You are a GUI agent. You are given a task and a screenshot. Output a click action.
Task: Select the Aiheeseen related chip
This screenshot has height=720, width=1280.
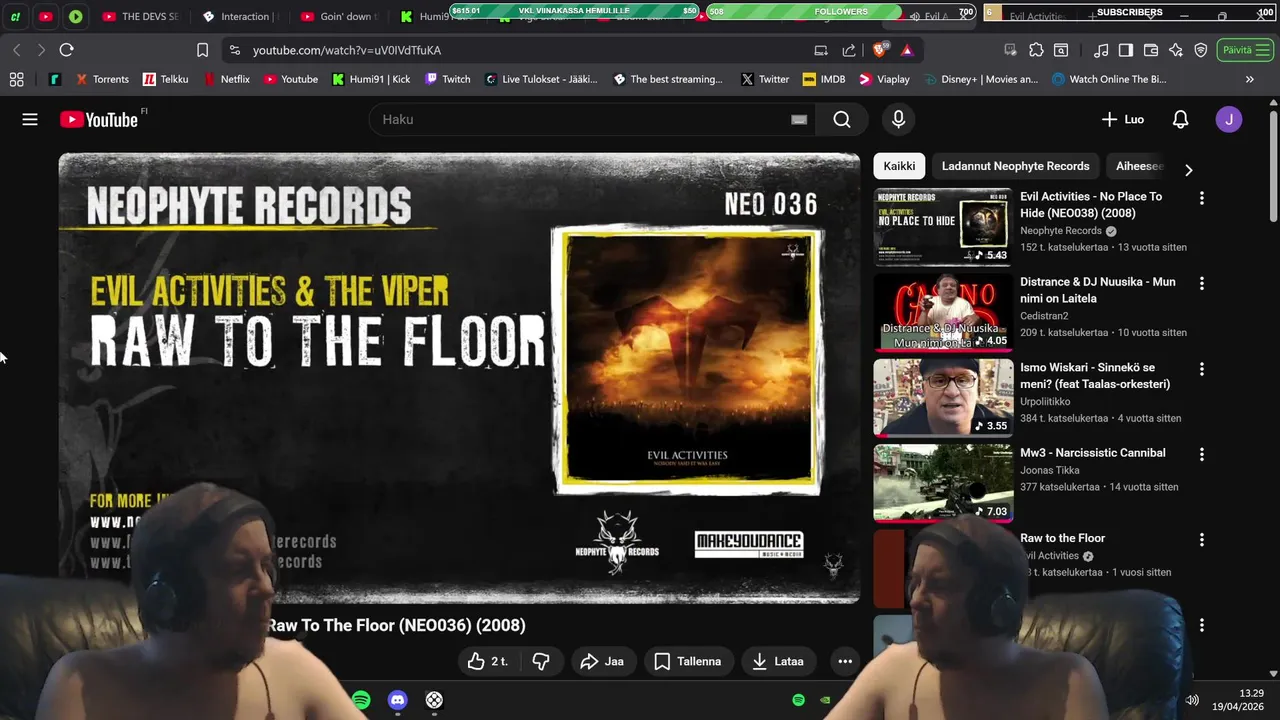(1139, 166)
